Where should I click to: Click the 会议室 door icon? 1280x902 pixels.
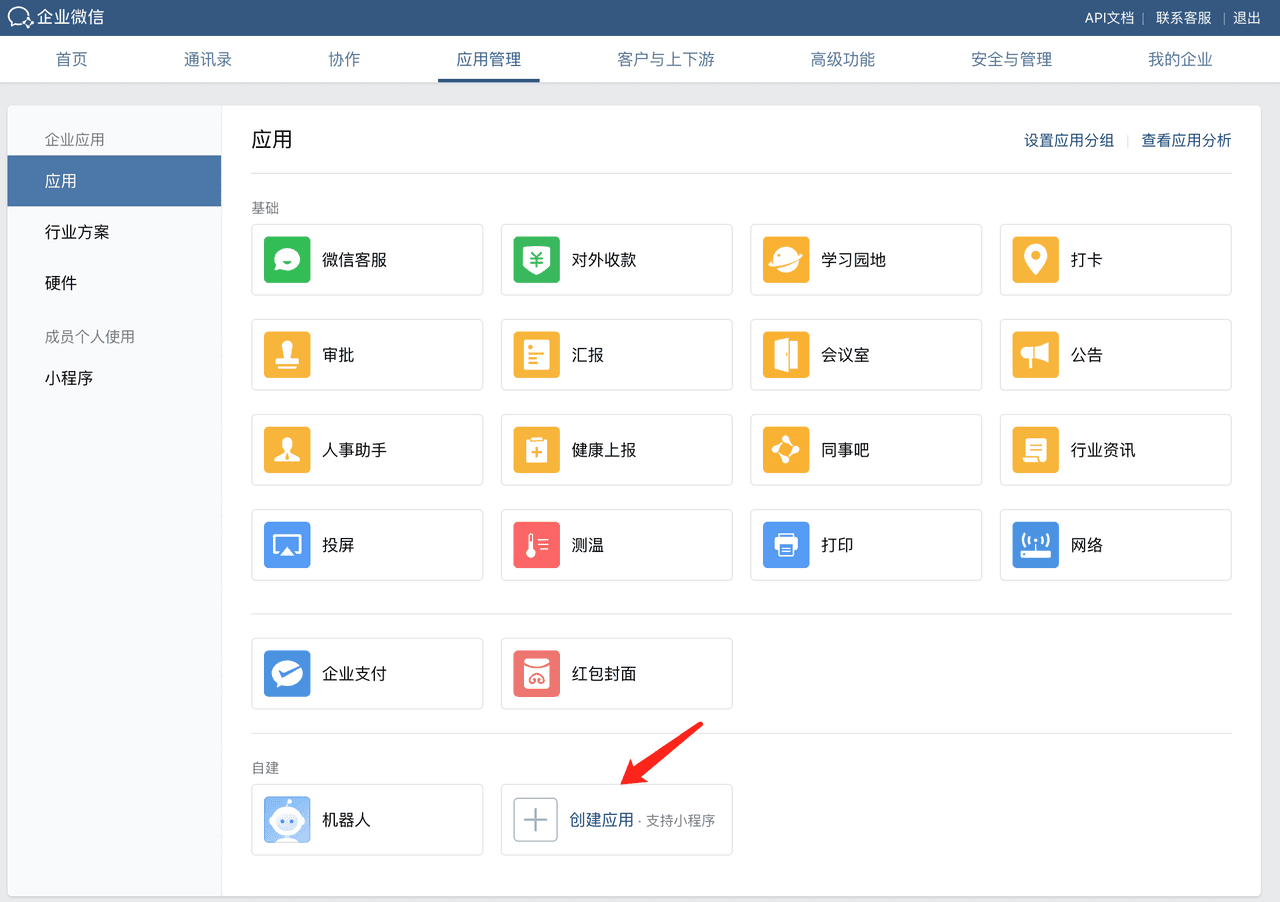pos(786,355)
